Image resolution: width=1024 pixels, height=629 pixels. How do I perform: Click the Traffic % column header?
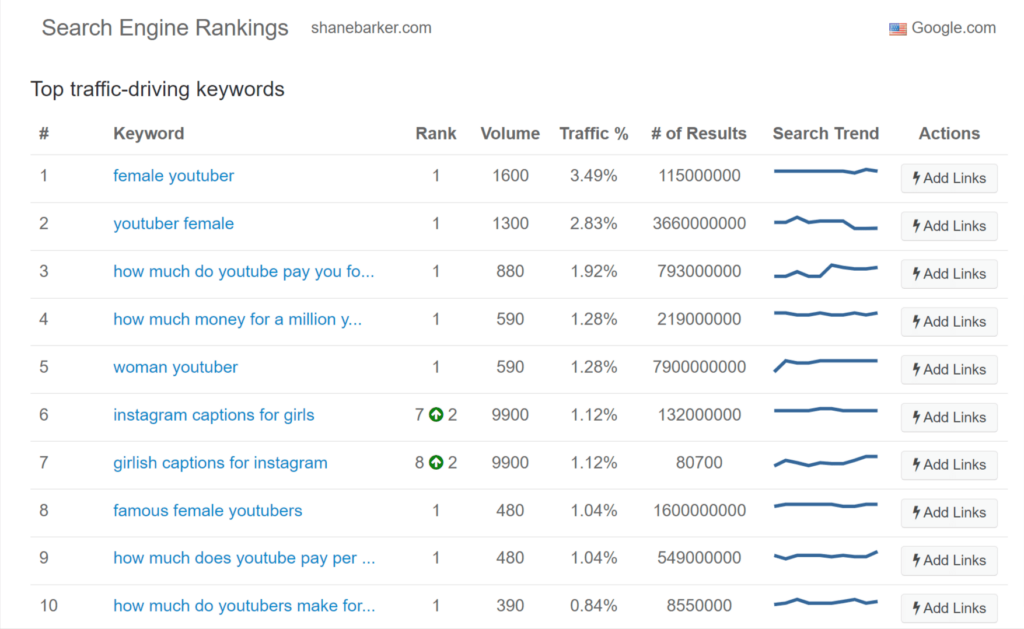click(594, 133)
